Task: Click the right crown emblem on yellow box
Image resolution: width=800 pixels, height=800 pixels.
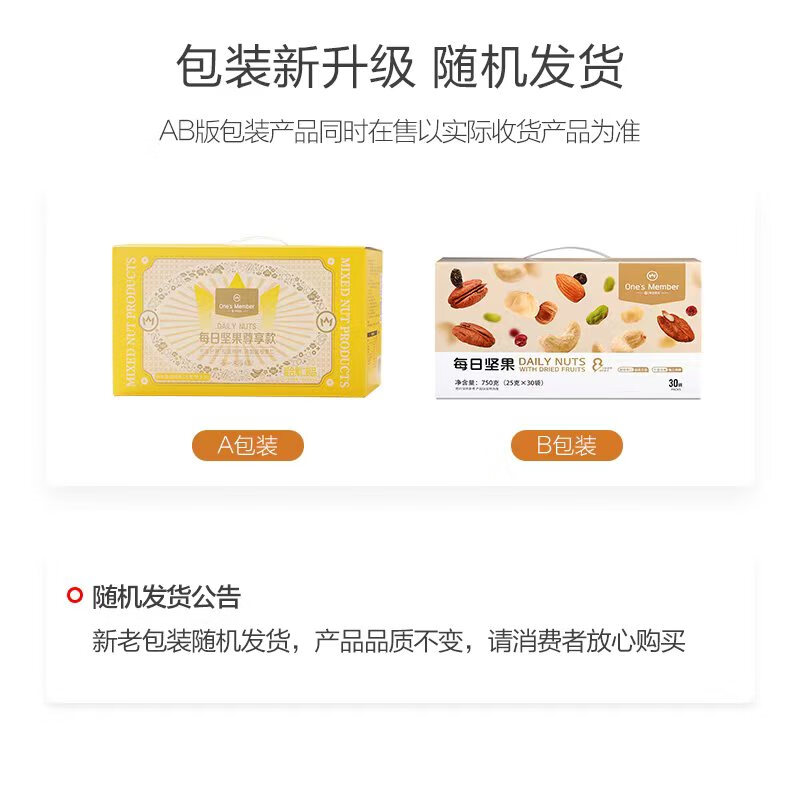Action: click(x=326, y=321)
